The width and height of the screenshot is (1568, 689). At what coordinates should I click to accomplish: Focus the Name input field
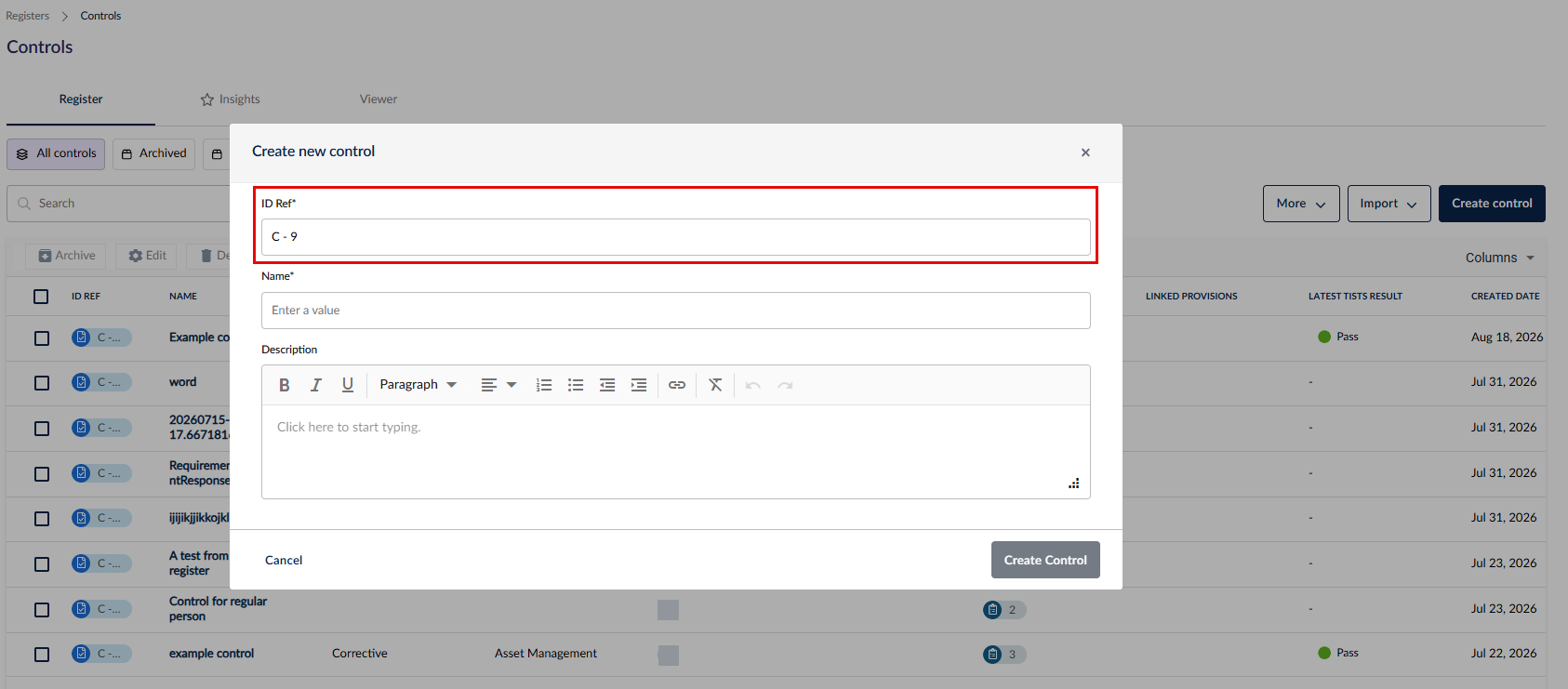(676, 311)
